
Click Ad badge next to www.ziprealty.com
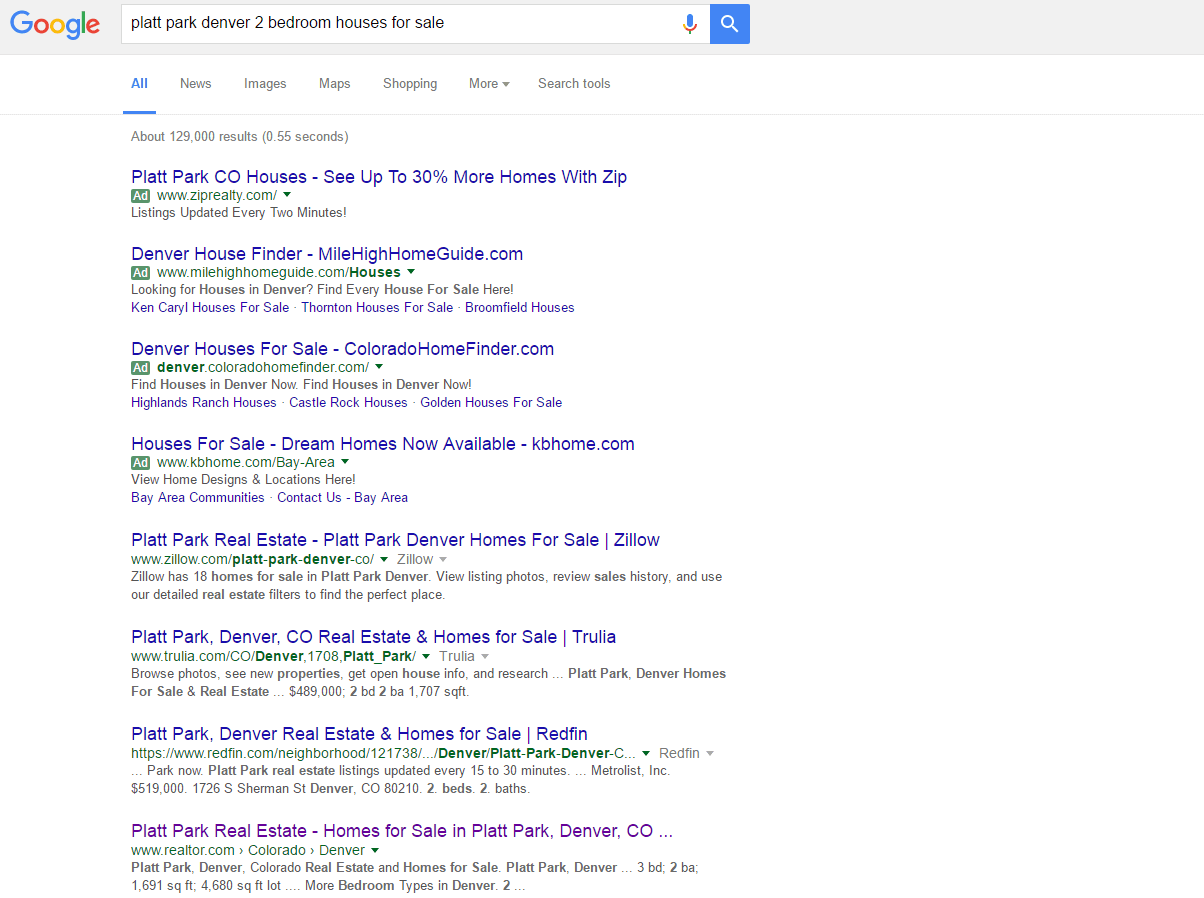coord(140,195)
